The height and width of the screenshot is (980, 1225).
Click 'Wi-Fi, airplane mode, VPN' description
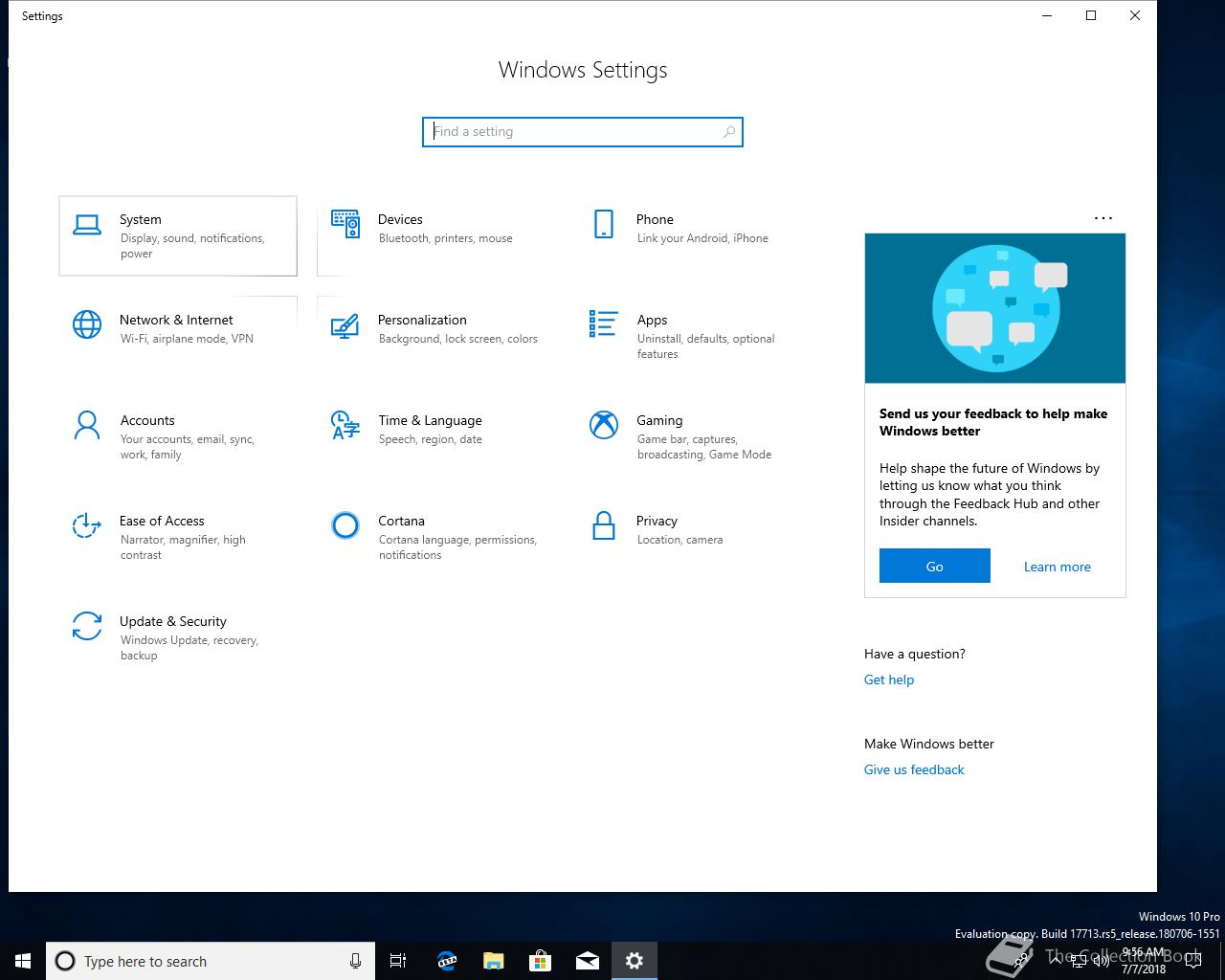pyautogui.click(x=187, y=339)
